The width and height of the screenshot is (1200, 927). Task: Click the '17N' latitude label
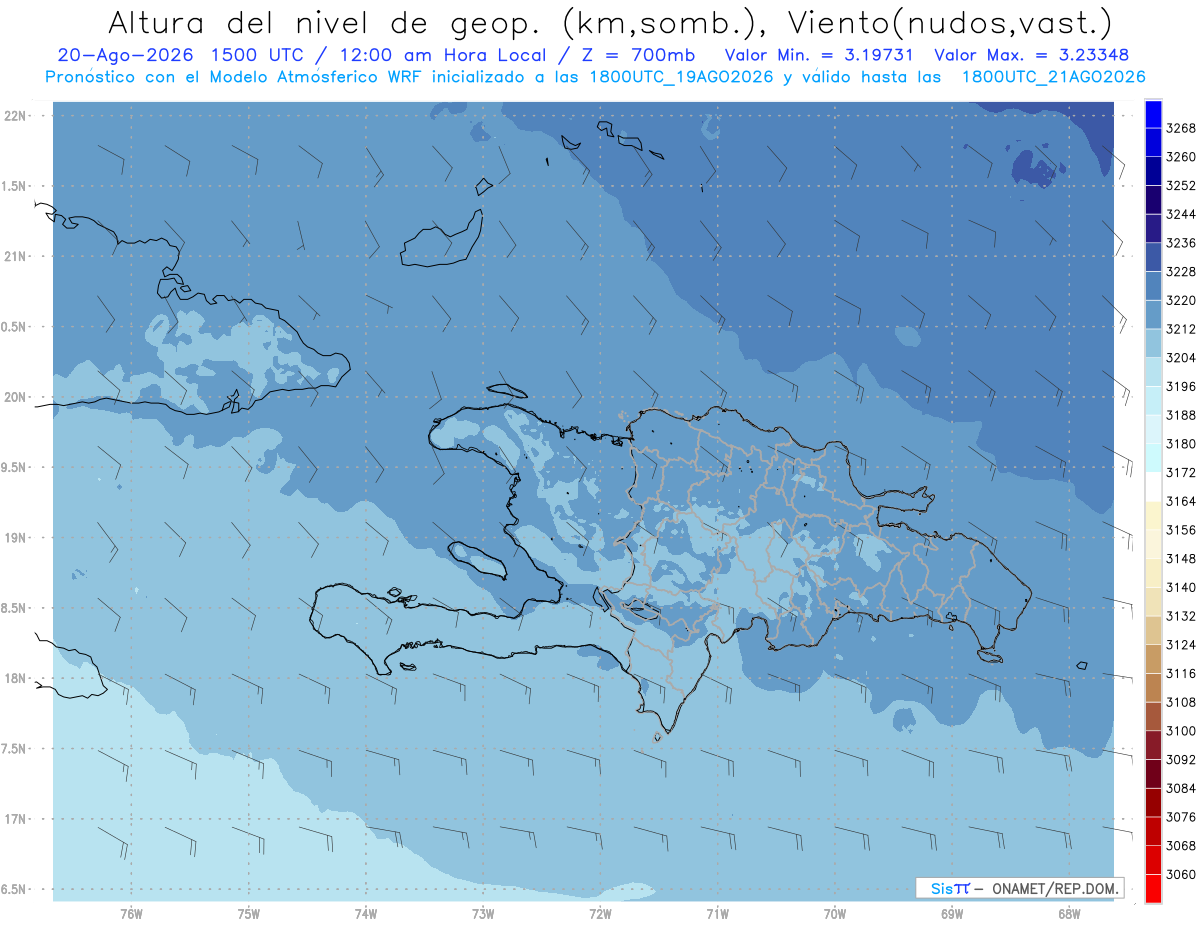(16, 819)
